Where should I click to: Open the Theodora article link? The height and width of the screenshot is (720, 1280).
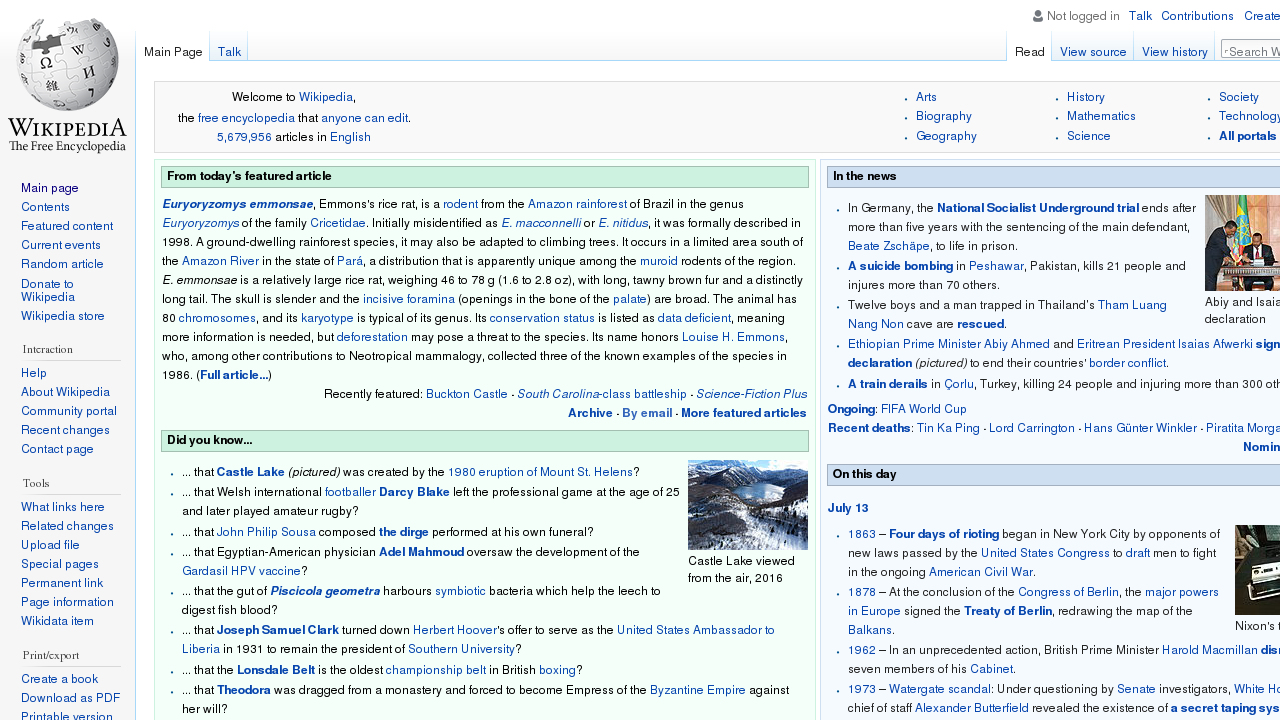point(244,690)
